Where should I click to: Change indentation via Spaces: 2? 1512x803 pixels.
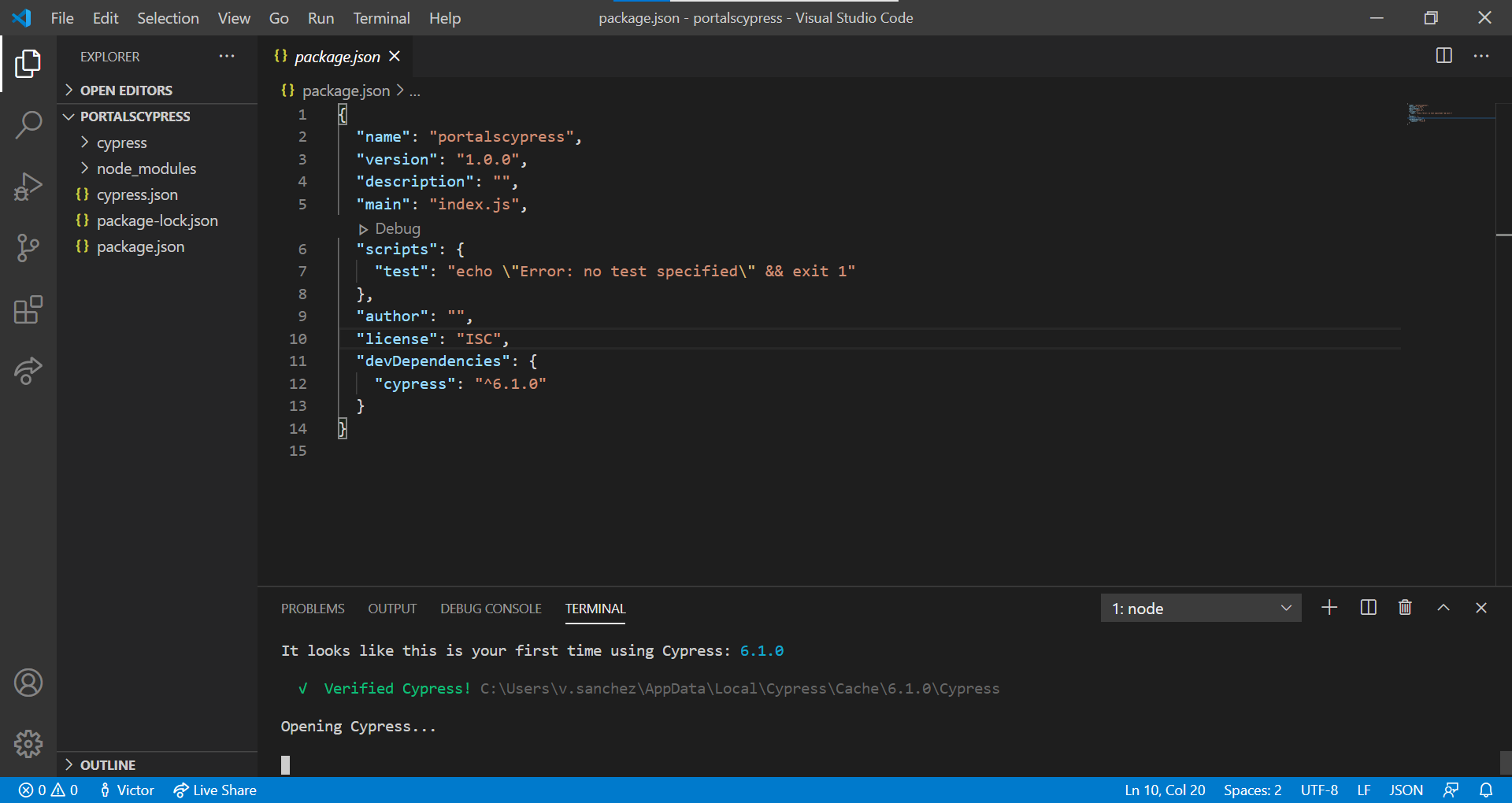pyautogui.click(x=1252, y=790)
